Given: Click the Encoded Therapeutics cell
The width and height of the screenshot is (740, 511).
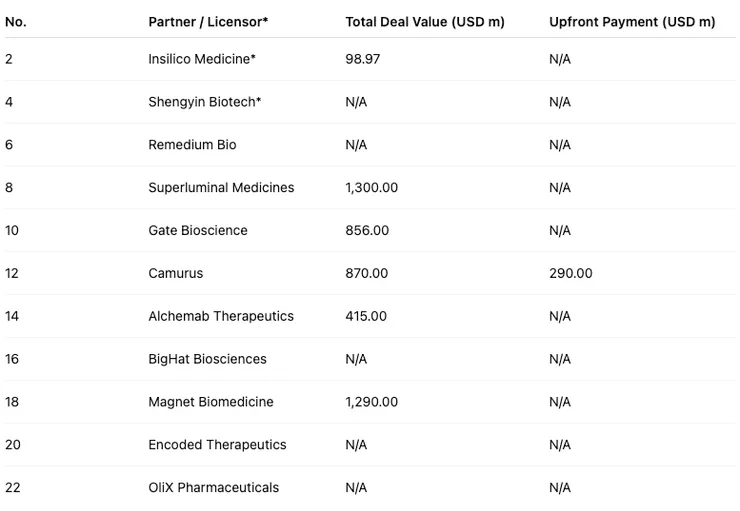Looking at the screenshot, I should [x=217, y=445].
